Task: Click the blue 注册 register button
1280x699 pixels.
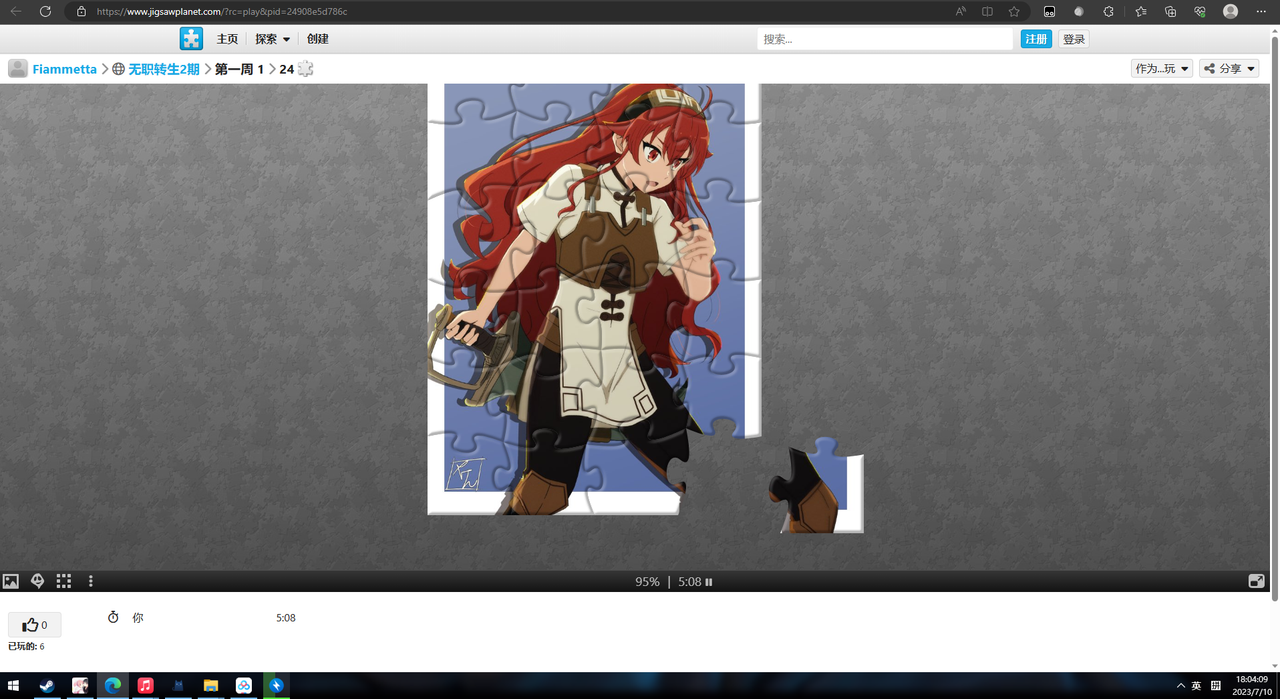Action: click(x=1036, y=39)
